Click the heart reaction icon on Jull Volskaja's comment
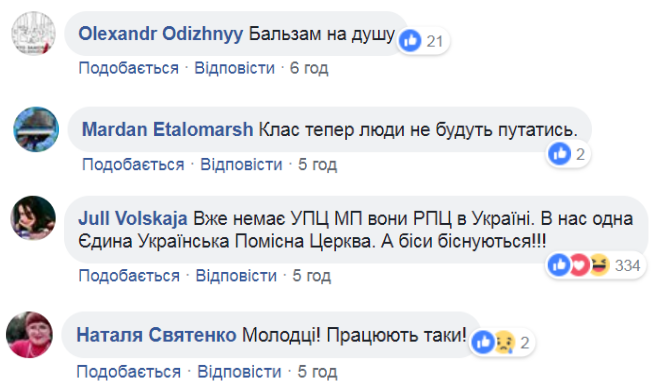This screenshot has height=386, width=659. (579, 265)
